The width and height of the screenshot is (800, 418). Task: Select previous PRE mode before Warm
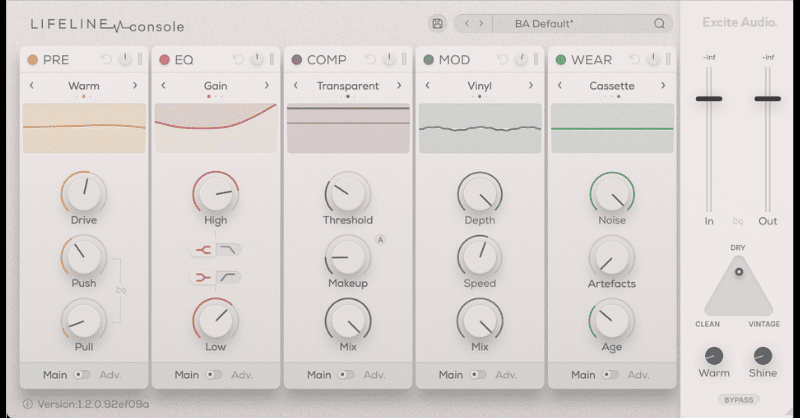[x=32, y=85]
